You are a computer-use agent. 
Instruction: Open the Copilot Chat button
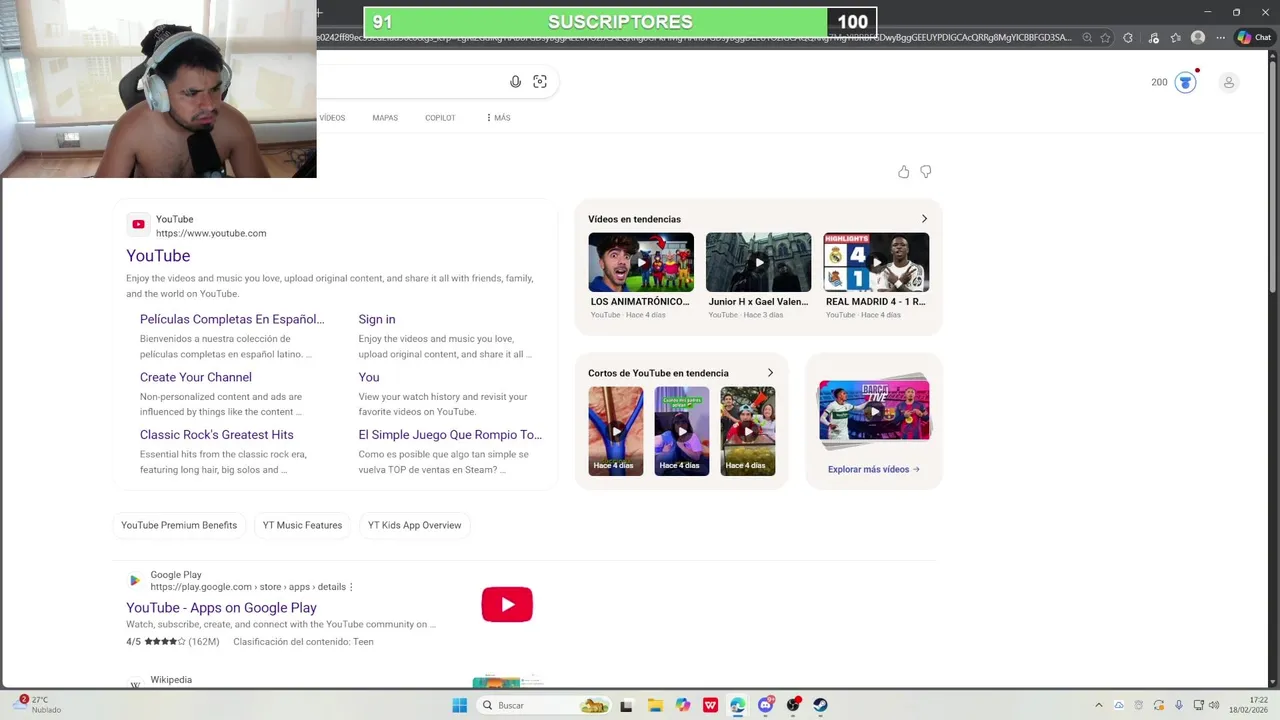(1254, 38)
